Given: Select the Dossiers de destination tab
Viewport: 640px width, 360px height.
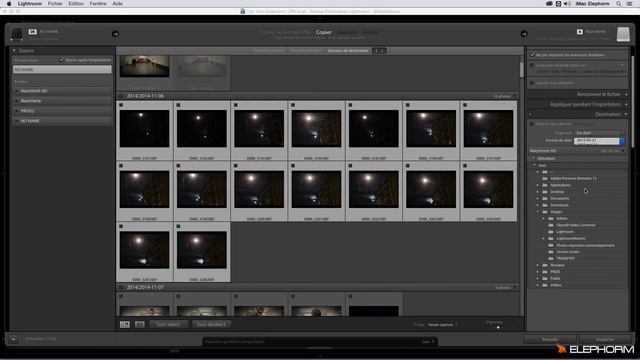Looking at the screenshot, I should [348, 51].
